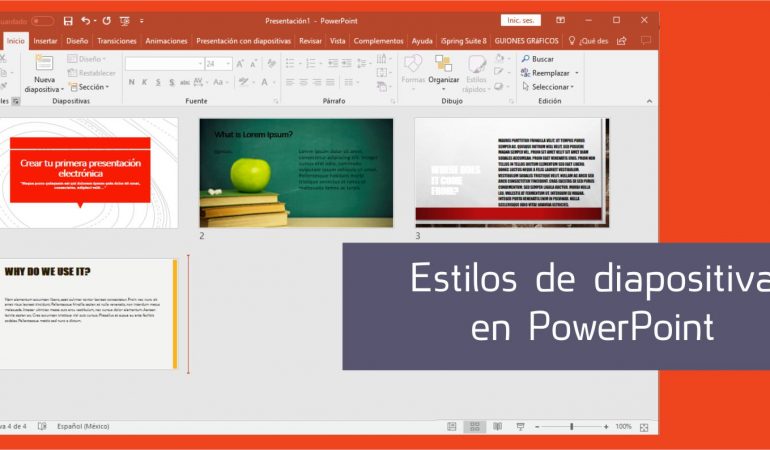This screenshot has height=450, width=770.
Task: Open the Insertar tab
Action: tap(45, 41)
